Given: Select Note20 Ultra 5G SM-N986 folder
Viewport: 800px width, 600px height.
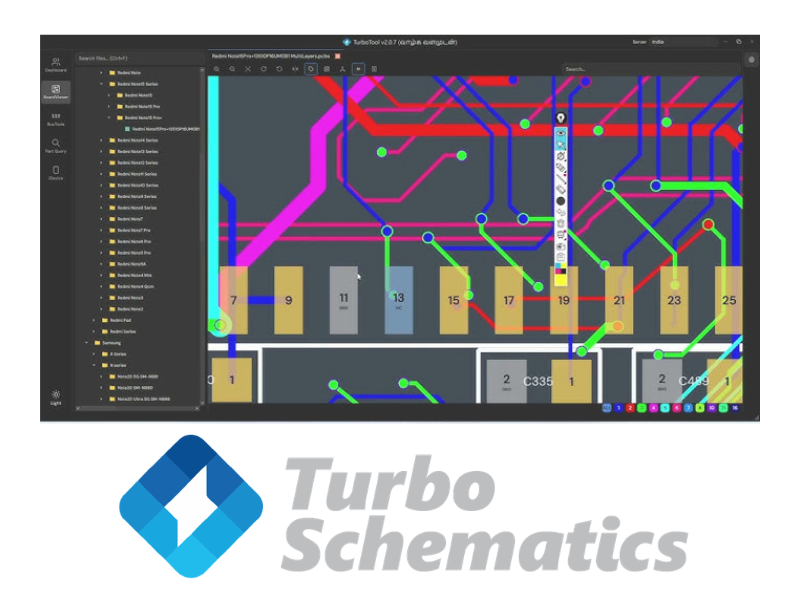Looking at the screenshot, I should (x=140, y=399).
